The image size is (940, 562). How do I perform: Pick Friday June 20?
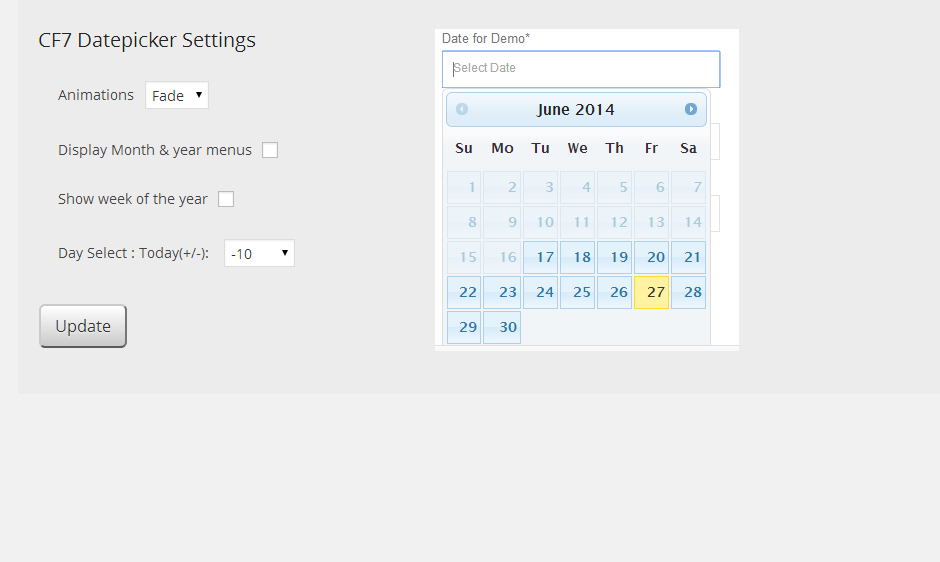tap(651, 257)
